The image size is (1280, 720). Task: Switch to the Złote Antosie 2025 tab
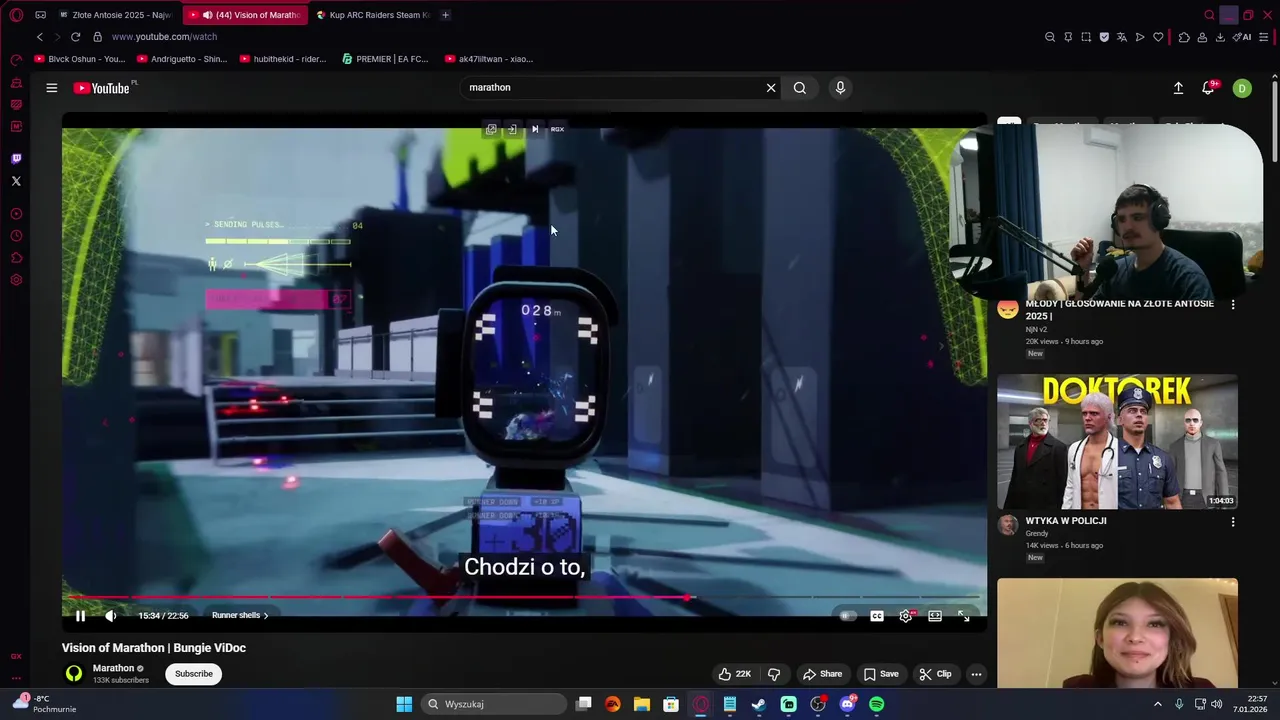(117, 15)
